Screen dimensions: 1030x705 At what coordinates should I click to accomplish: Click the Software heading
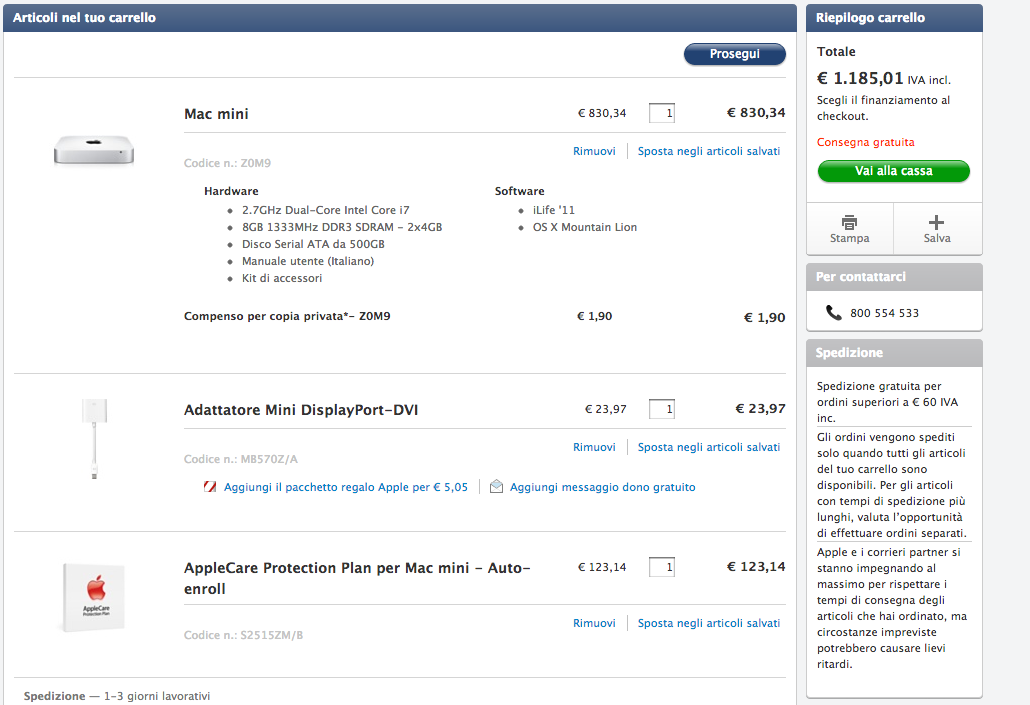point(520,191)
